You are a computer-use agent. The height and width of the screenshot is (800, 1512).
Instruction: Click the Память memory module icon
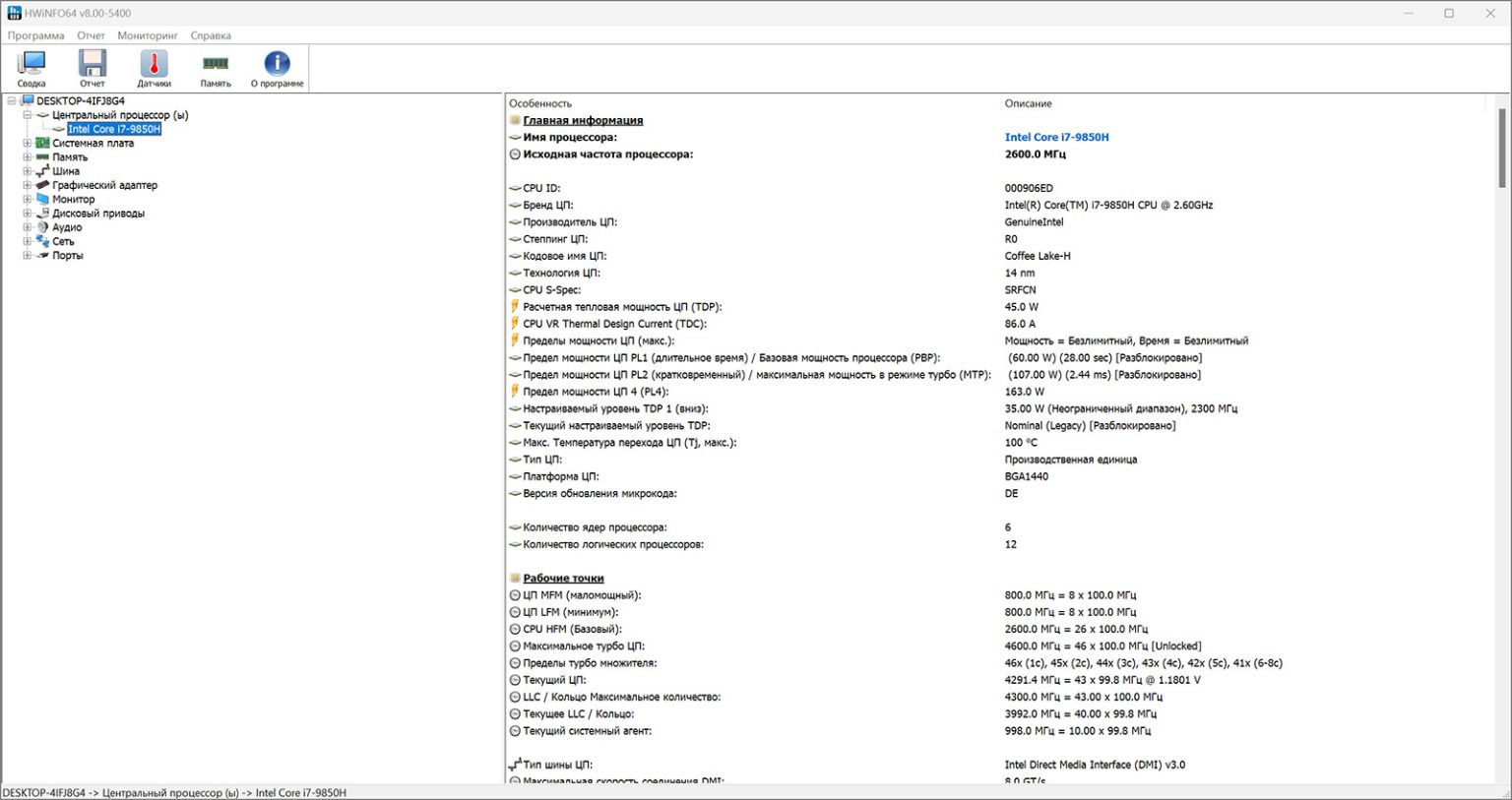(216, 65)
